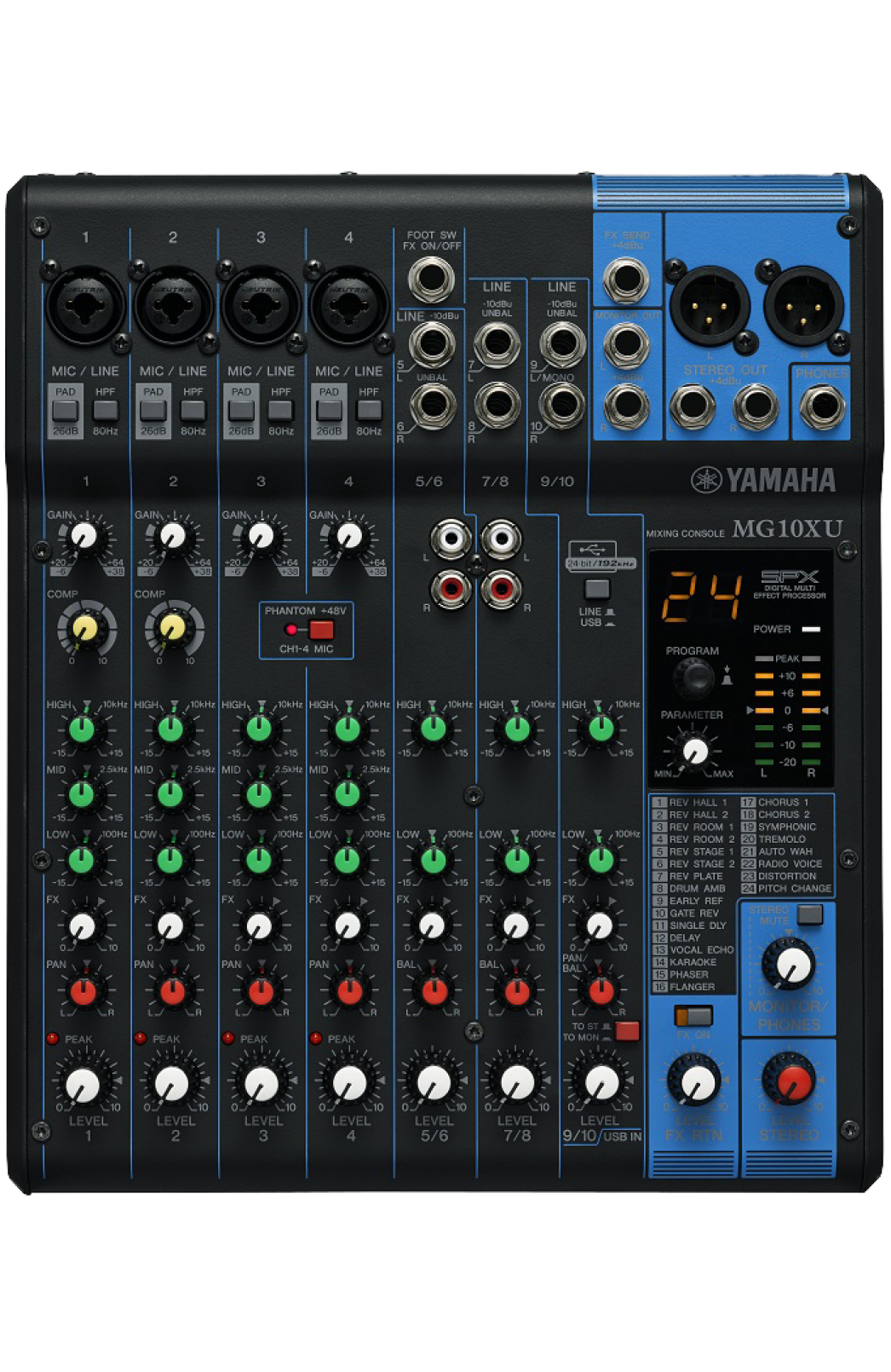Viewport: 891px width, 1372px height.
Task: Click the LEVEL 1 white knob
Action: [83, 1084]
